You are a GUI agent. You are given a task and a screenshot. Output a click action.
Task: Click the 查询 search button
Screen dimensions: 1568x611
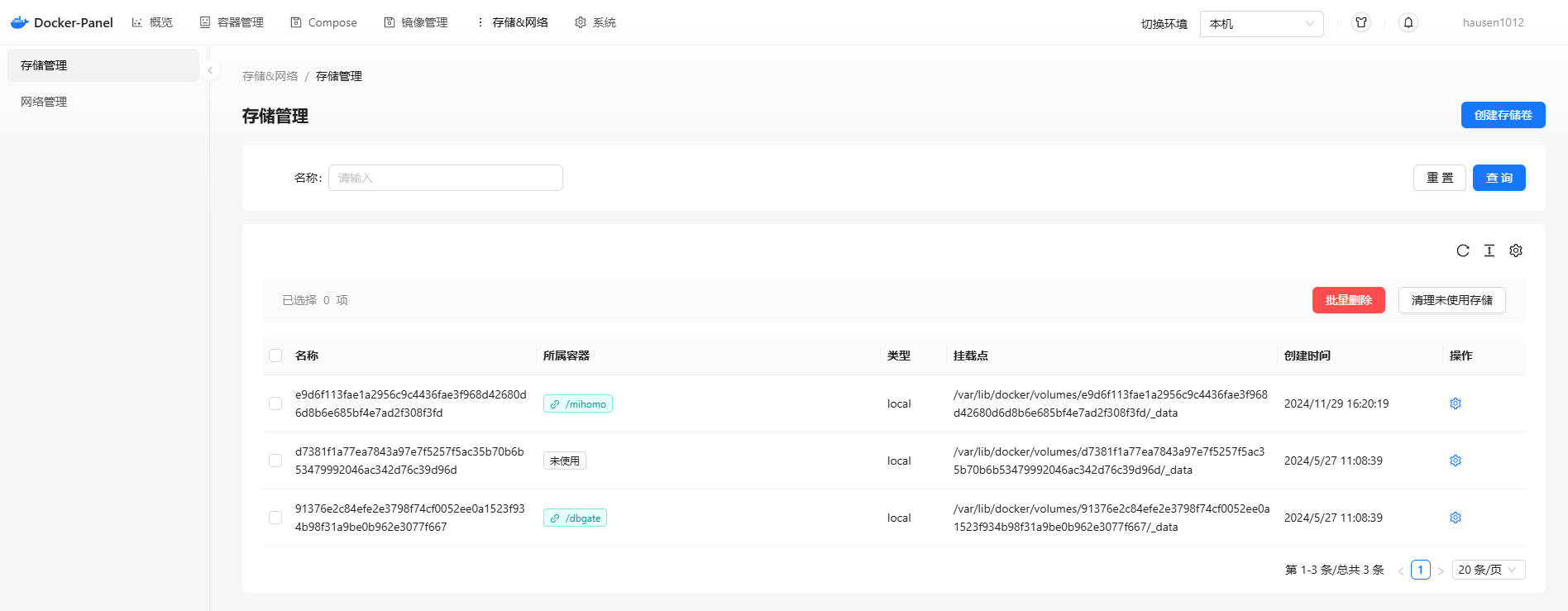tap(1499, 178)
